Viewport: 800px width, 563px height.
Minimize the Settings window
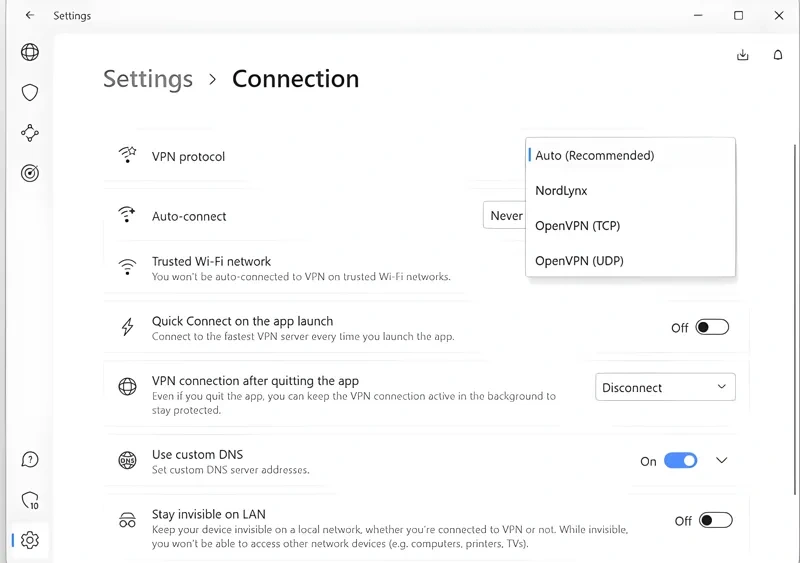click(698, 15)
